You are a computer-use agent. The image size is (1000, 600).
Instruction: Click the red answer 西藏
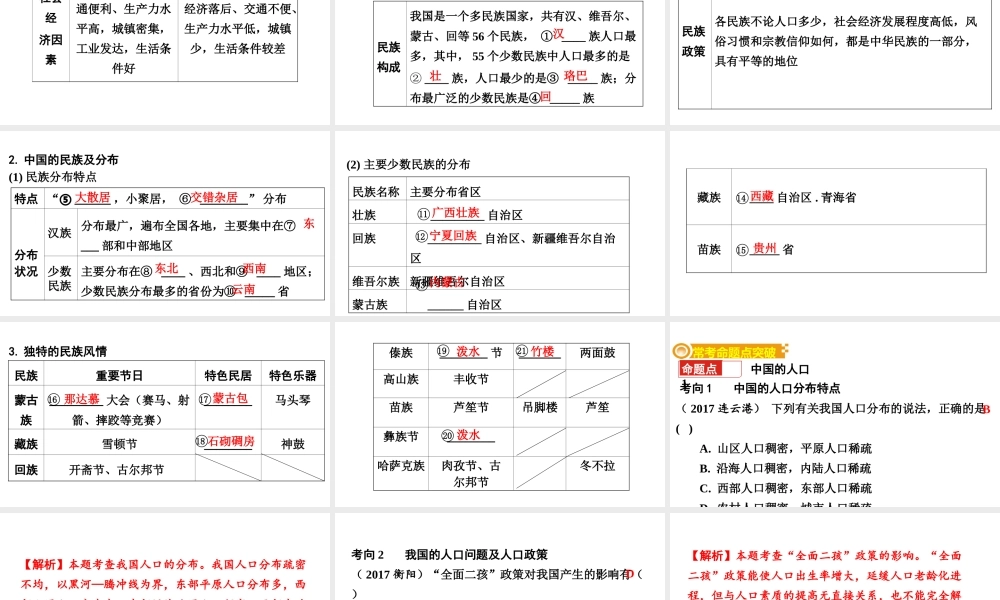click(x=761, y=196)
